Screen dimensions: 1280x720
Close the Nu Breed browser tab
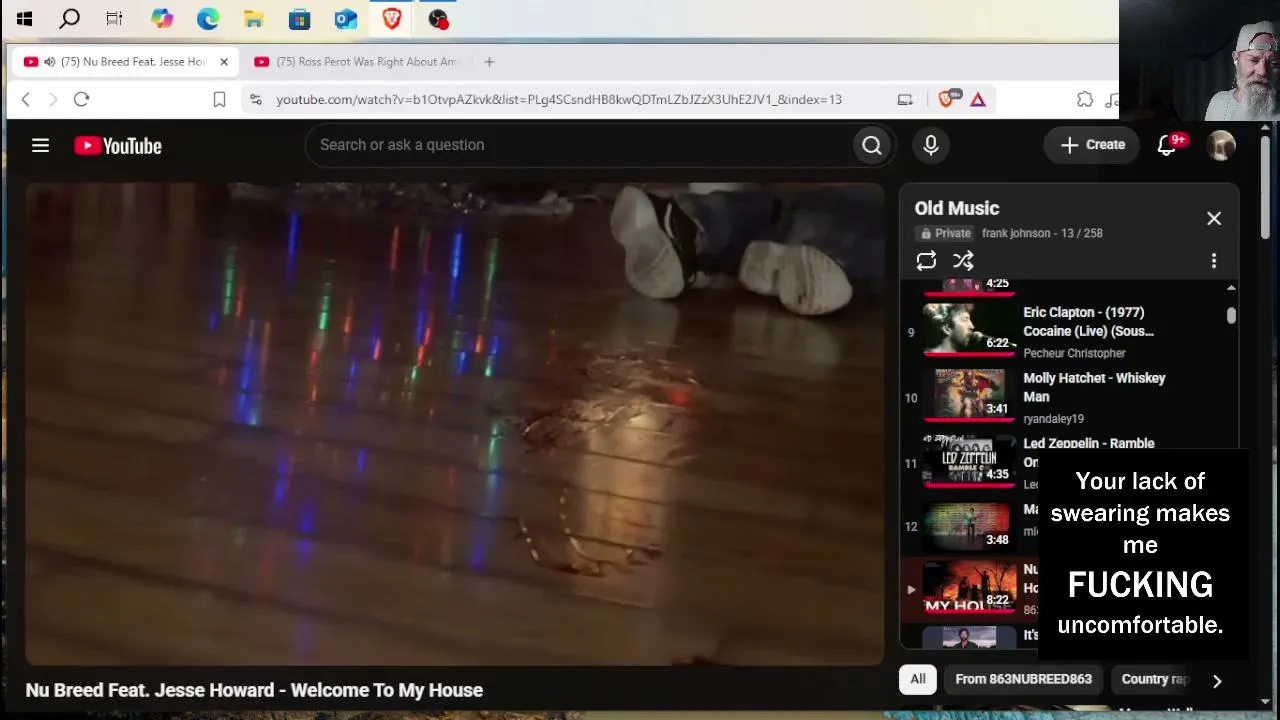click(224, 62)
